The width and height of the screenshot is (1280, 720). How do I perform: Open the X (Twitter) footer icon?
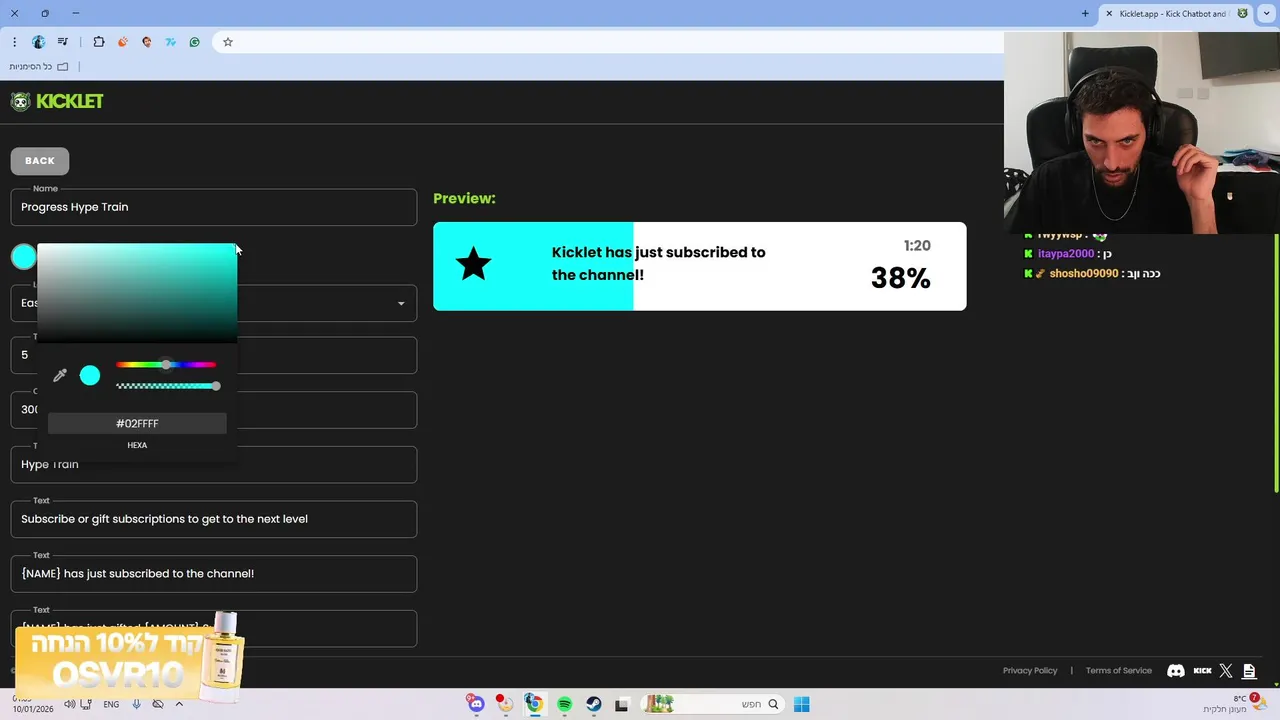1226,671
